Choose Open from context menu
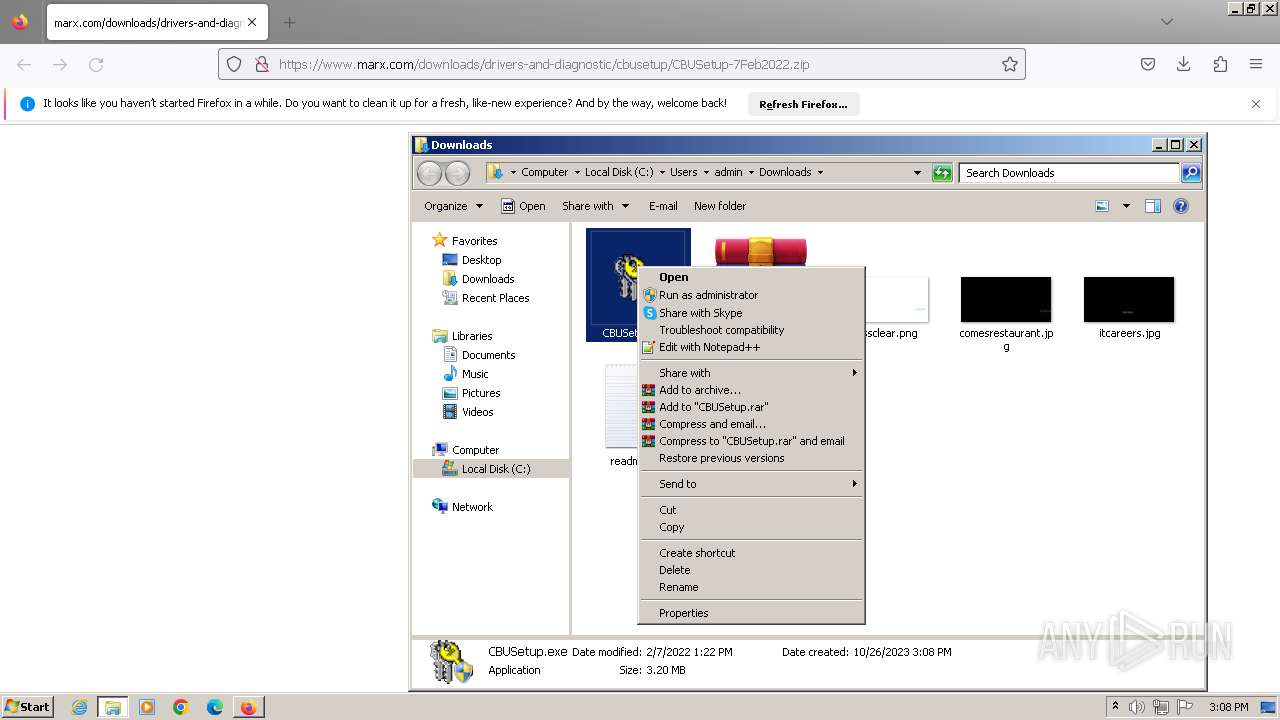 coord(751,277)
